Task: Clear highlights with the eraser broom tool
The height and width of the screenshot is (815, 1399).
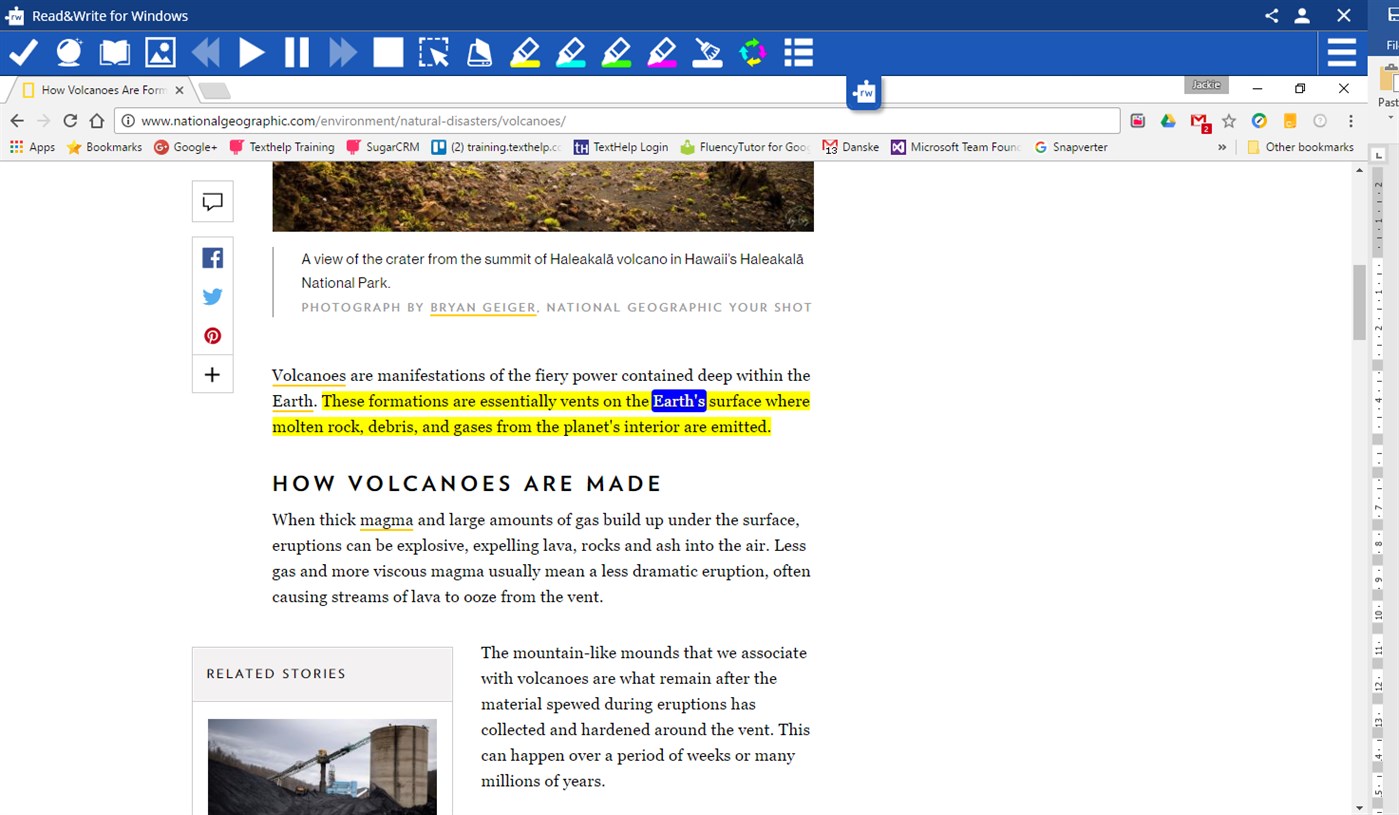Action: 707,52
